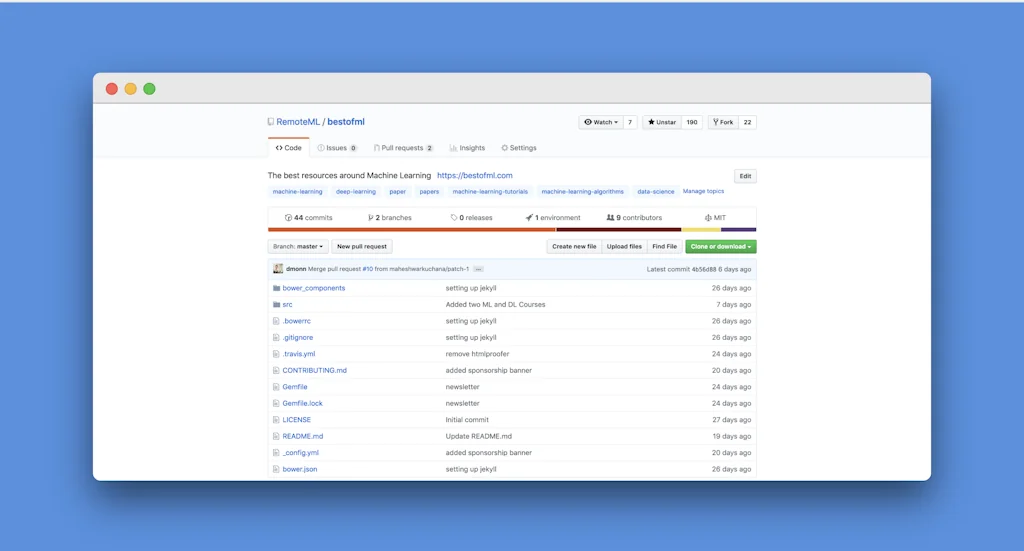Open the Clone or download dropdown

(721, 247)
